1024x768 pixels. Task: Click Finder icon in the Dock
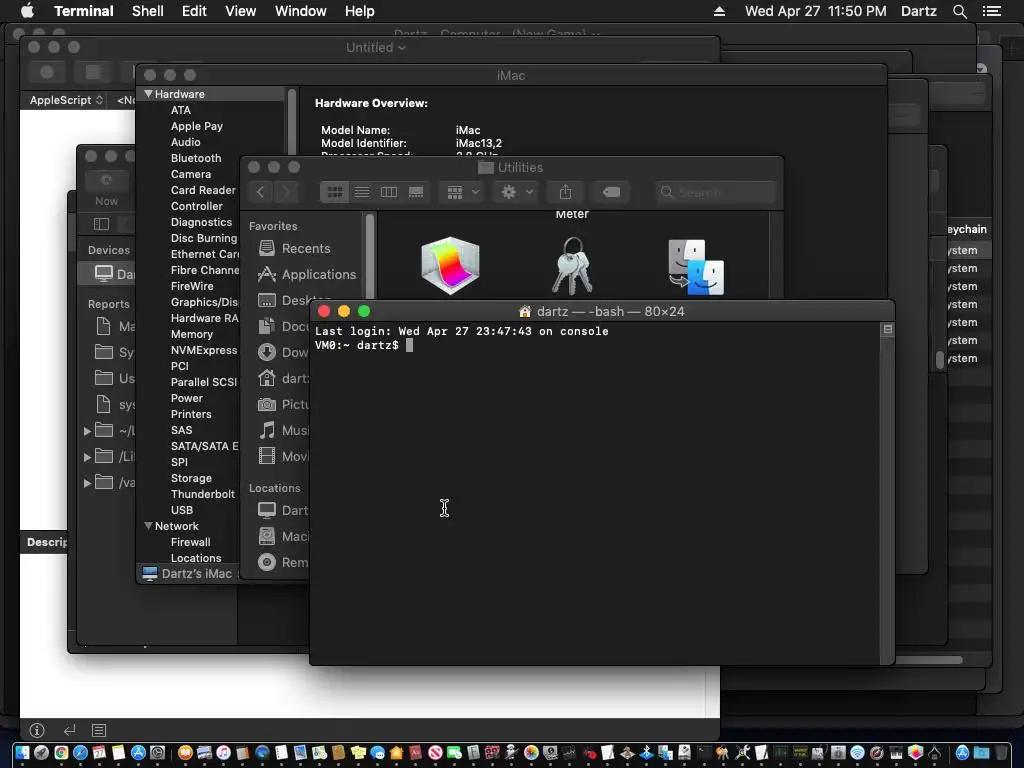click(x=22, y=752)
